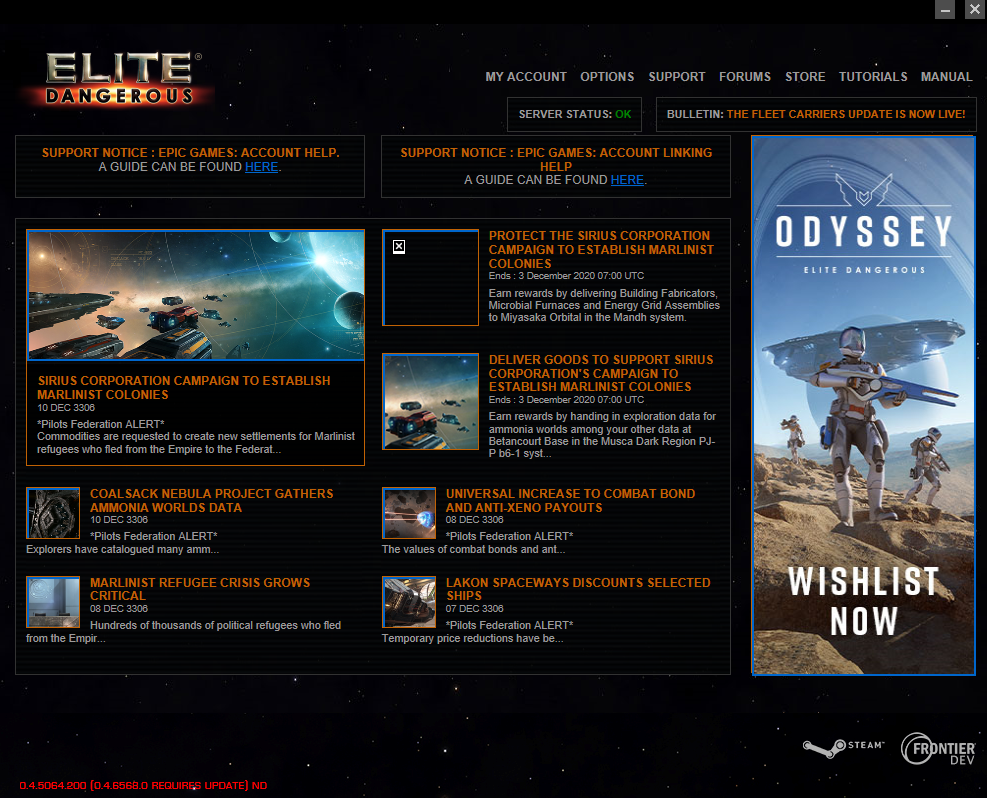
Task: Open the Tutorials section
Action: coord(872,77)
